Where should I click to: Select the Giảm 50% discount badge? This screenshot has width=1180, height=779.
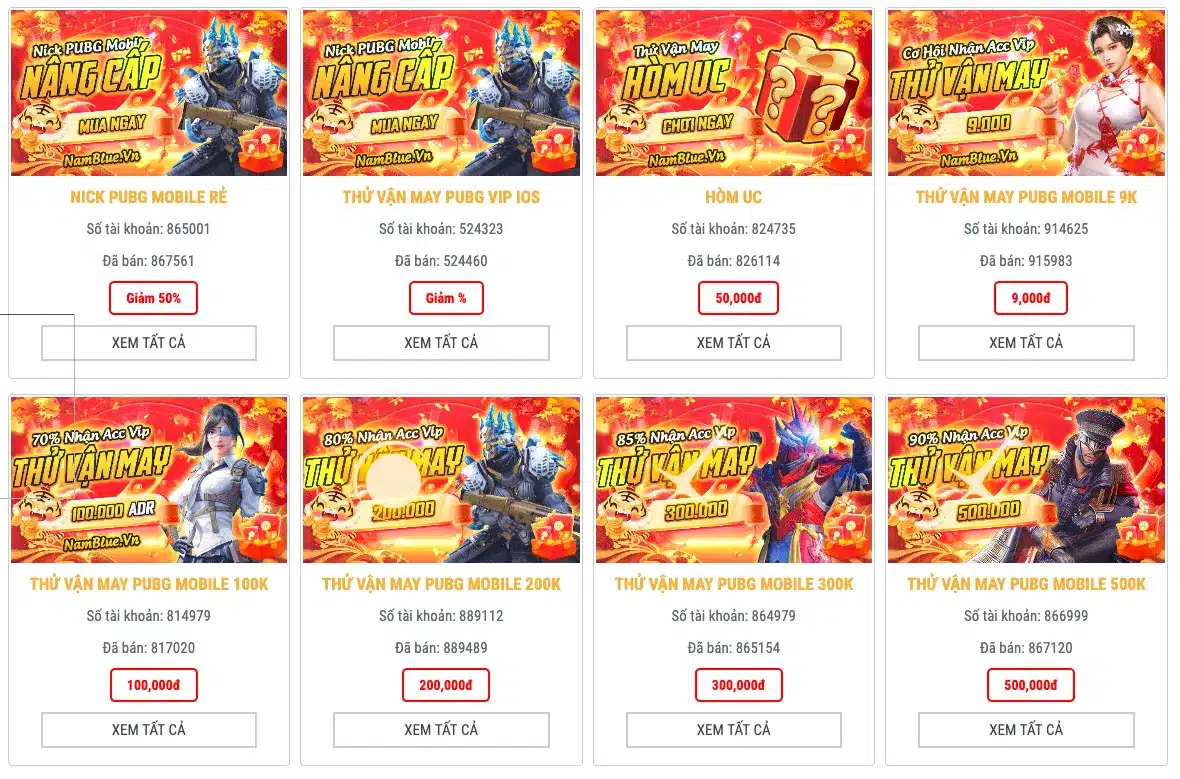[154, 298]
